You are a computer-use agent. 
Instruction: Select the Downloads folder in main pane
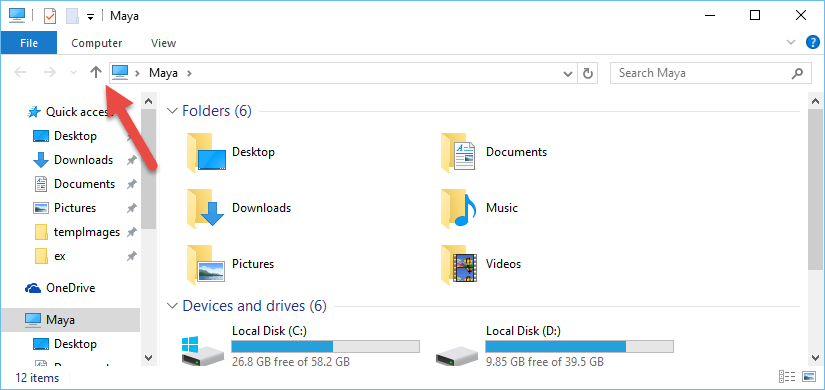[238, 208]
